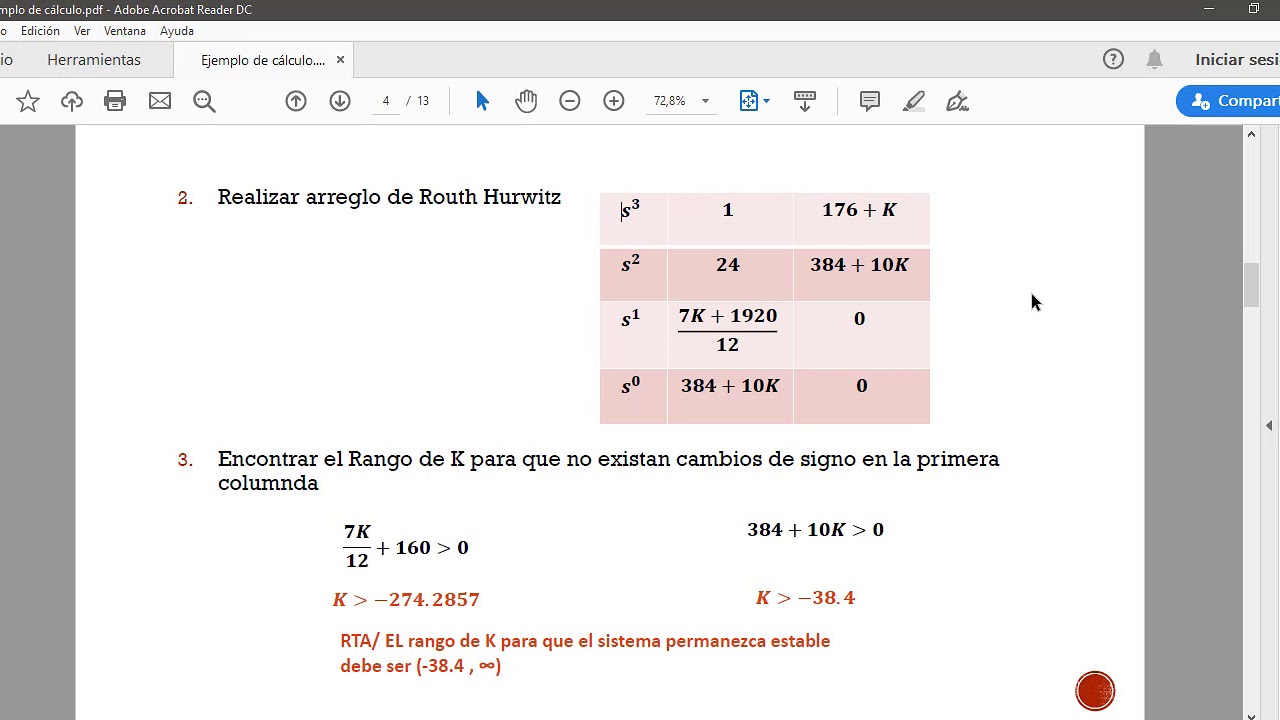Open the fit page options tool
Image resolution: width=1280 pixels, height=720 pixels.
(749, 101)
